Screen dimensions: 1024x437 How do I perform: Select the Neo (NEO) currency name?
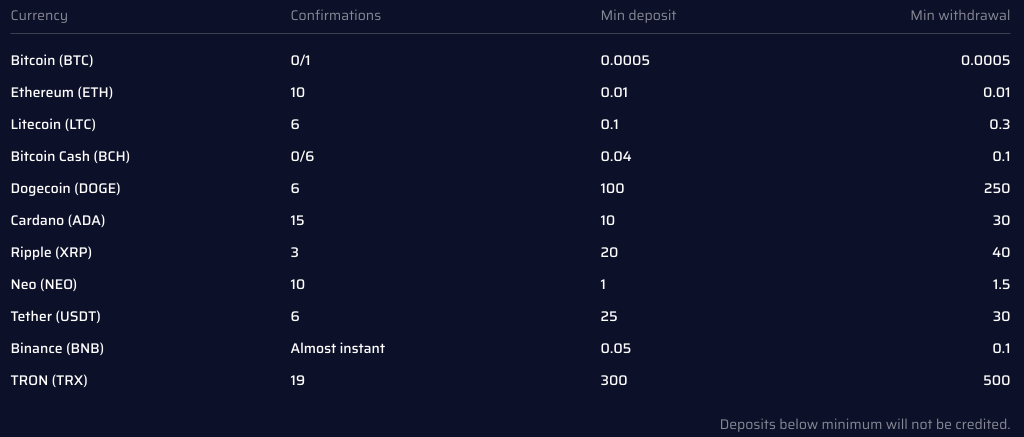(x=44, y=285)
